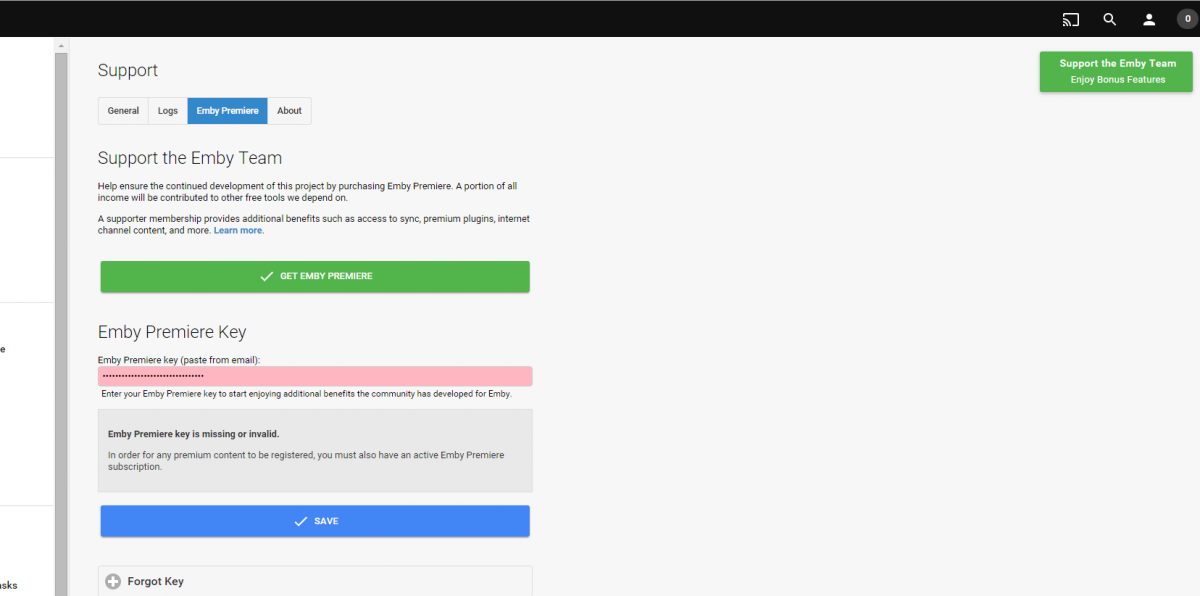Screen dimensions: 1200x596
Task: Open the About tab
Action: [290, 111]
